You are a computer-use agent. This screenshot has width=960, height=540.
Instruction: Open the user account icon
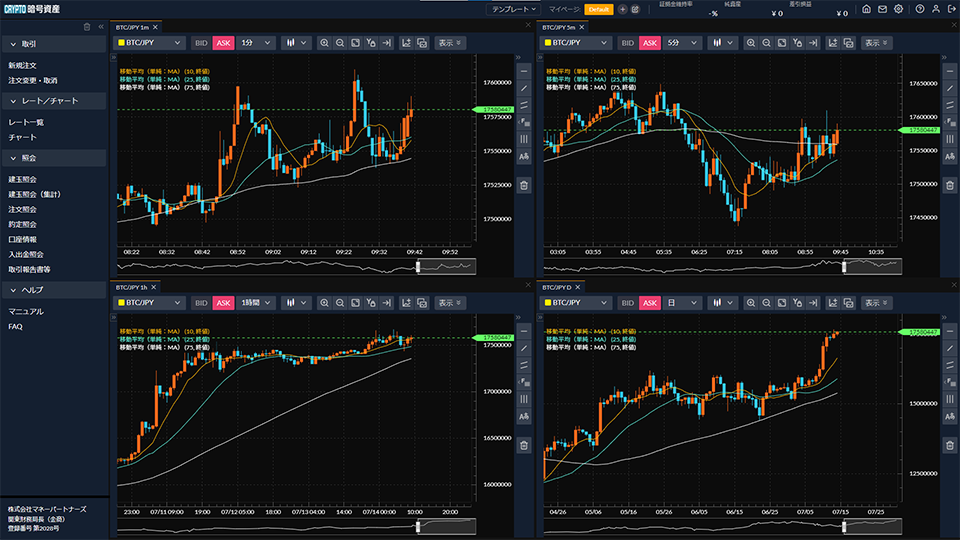tap(936, 9)
